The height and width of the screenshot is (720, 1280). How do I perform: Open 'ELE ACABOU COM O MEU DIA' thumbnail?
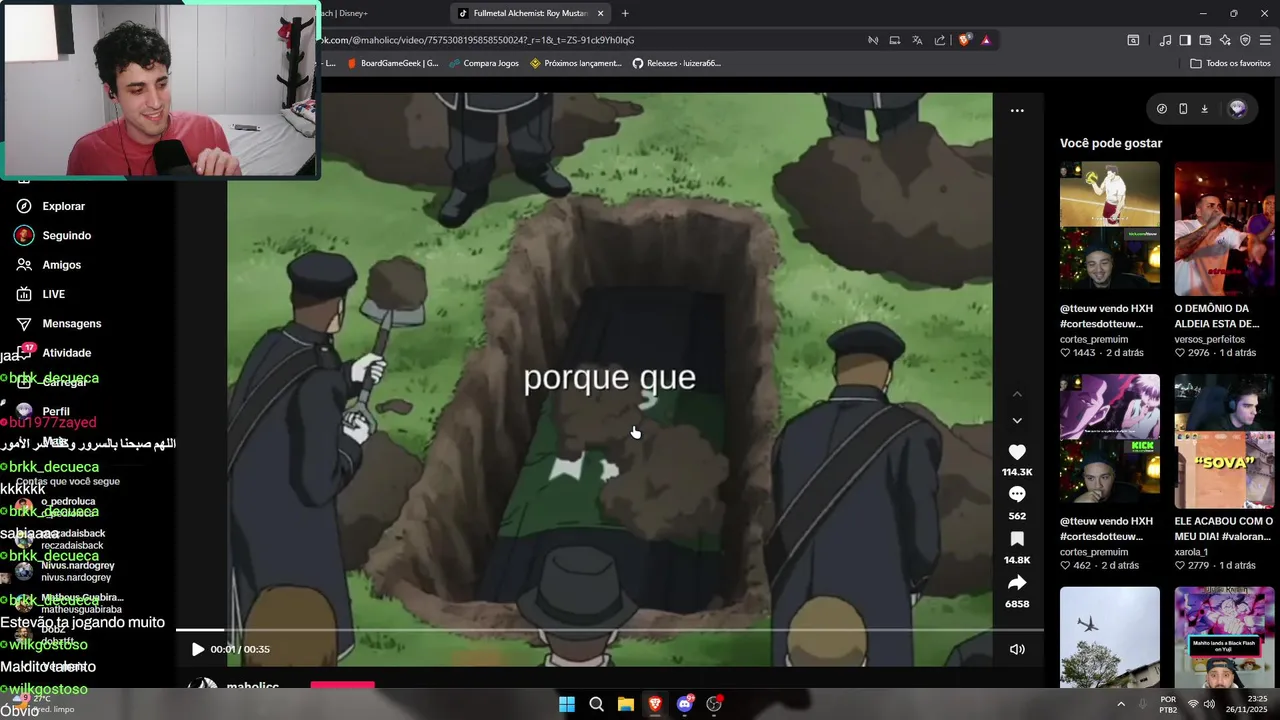tap(1224, 441)
